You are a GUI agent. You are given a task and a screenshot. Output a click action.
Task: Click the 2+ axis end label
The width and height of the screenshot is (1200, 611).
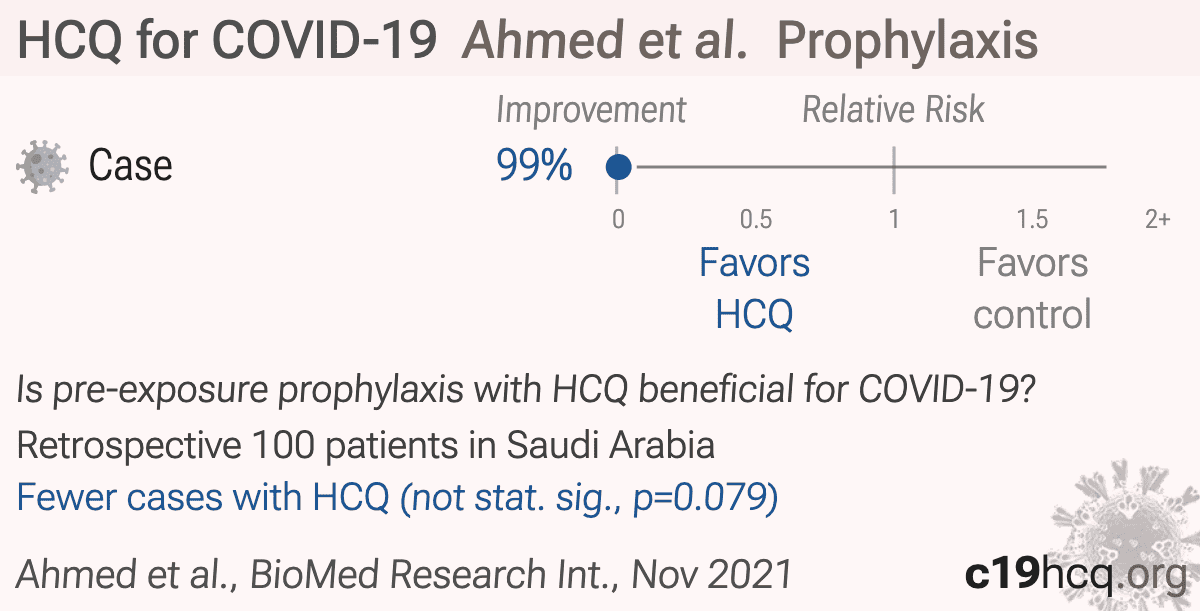[x=1157, y=219]
